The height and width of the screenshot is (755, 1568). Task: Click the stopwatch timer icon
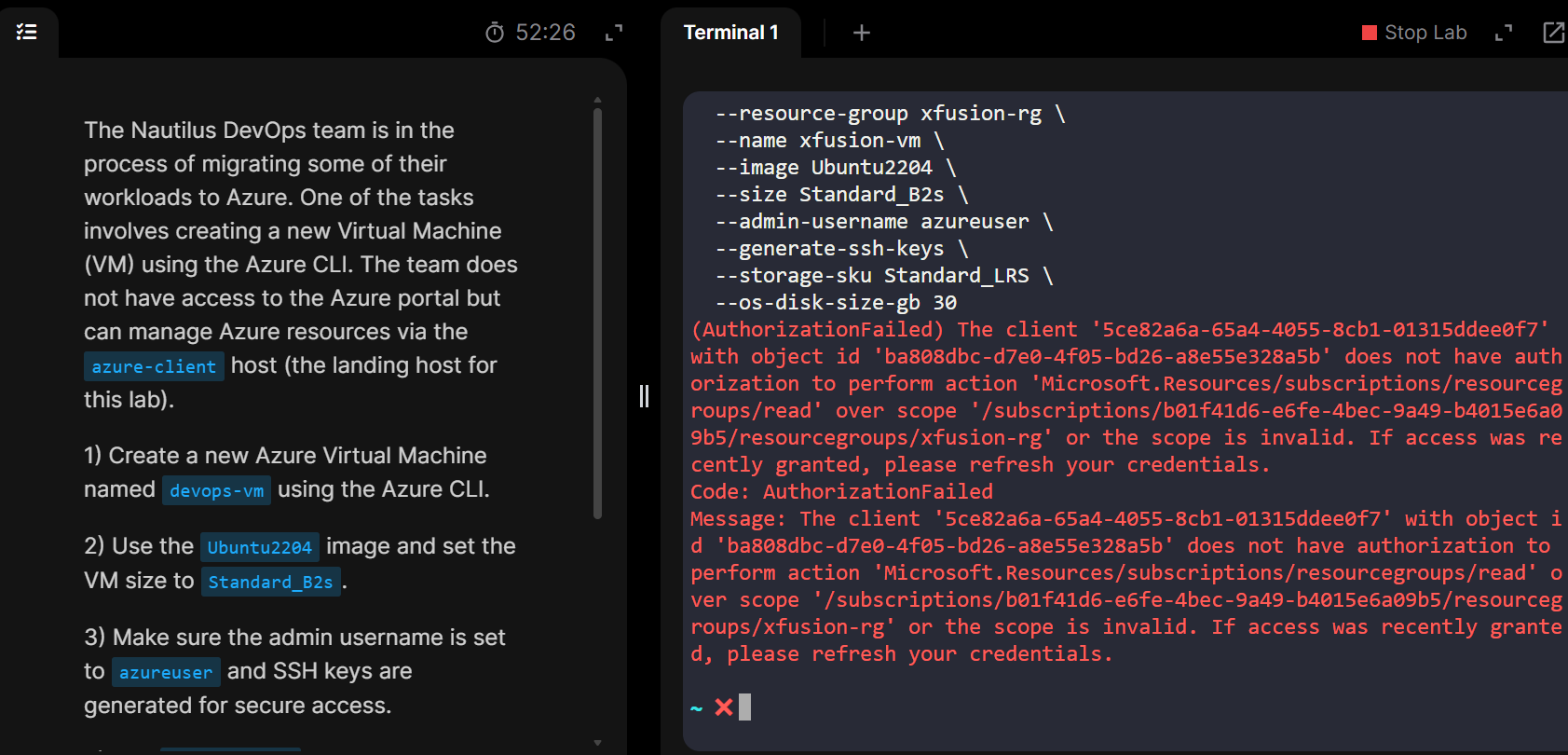(495, 34)
